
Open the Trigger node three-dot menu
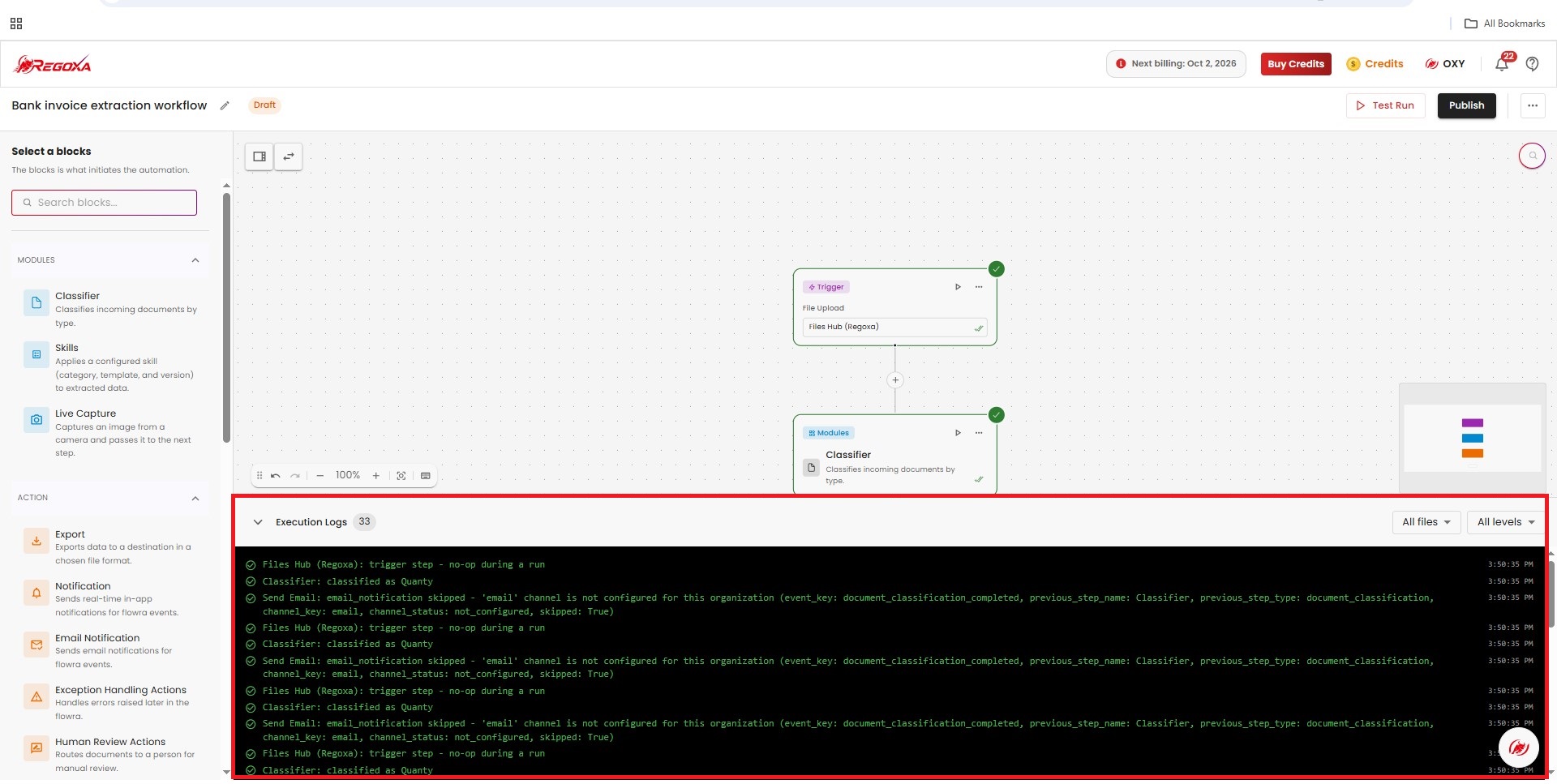pyautogui.click(x=979, y=287)
